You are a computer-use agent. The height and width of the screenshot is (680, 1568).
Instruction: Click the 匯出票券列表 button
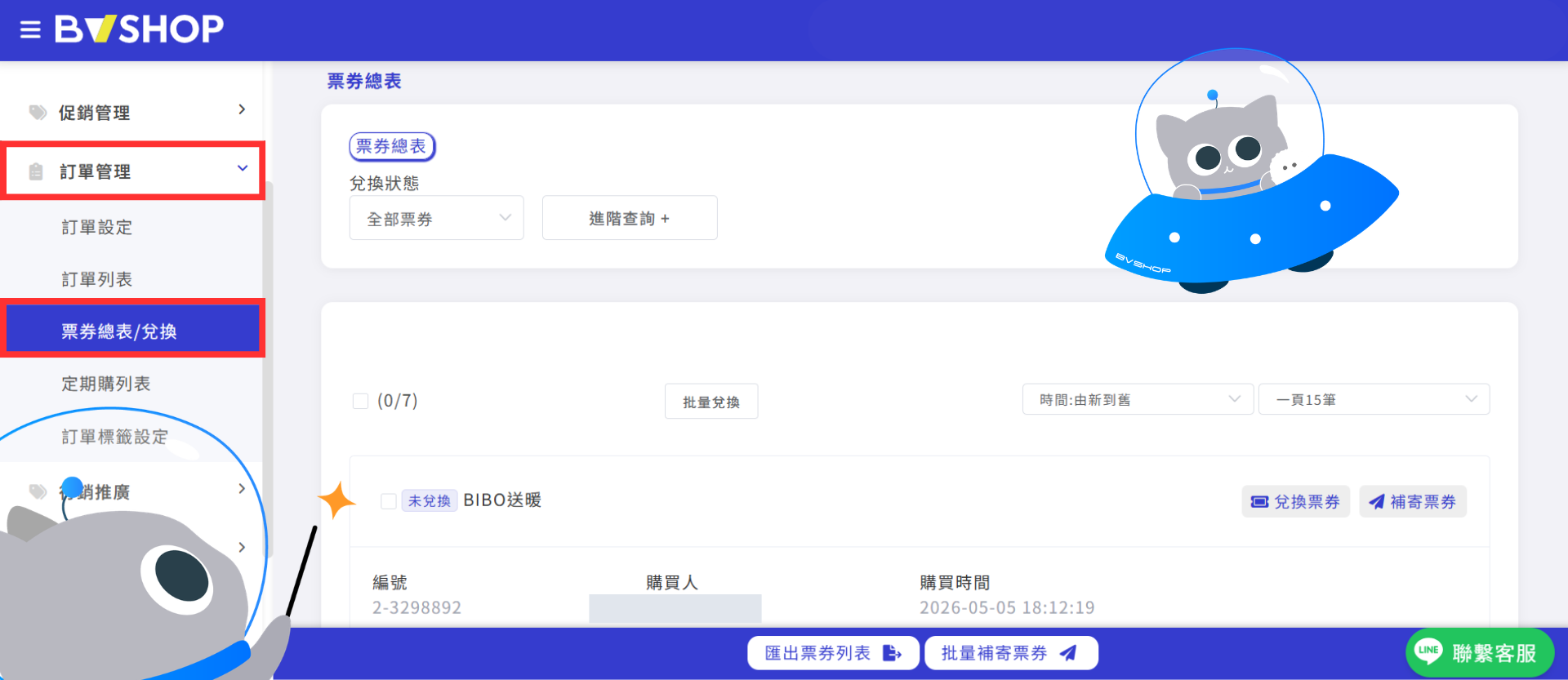pos(834,653)
